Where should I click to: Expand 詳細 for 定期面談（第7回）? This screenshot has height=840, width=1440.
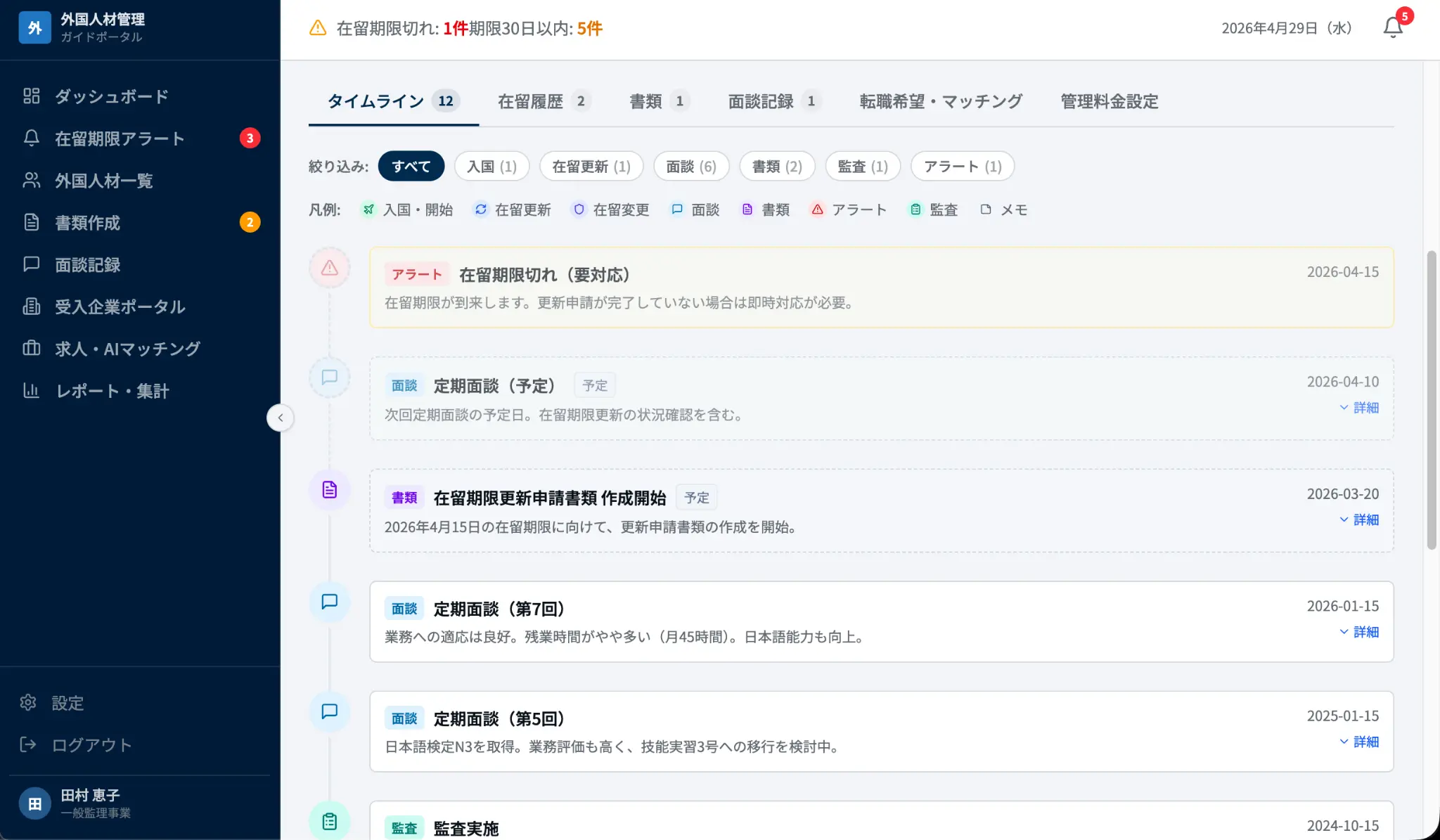[x=1359, y=632]
